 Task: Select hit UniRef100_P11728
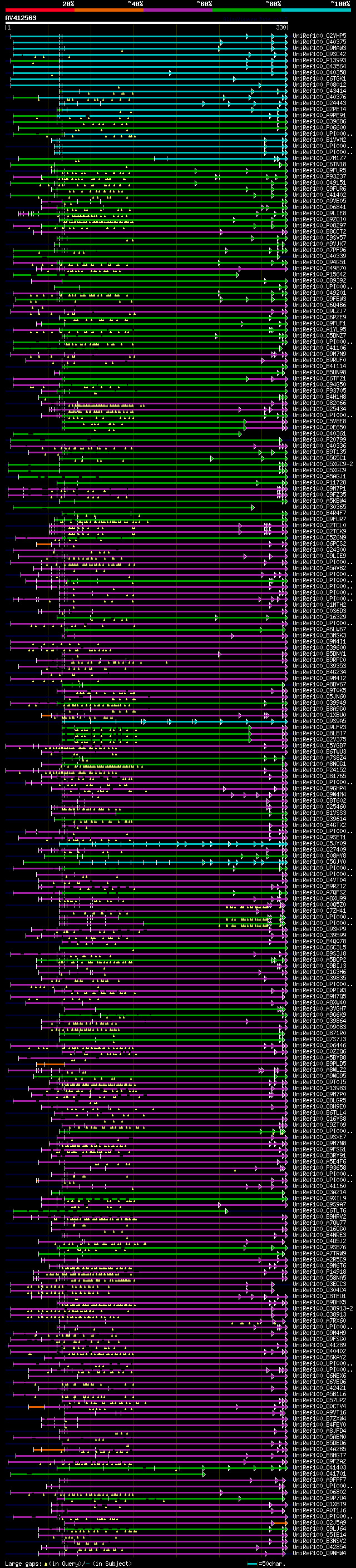tap(319, 482)
